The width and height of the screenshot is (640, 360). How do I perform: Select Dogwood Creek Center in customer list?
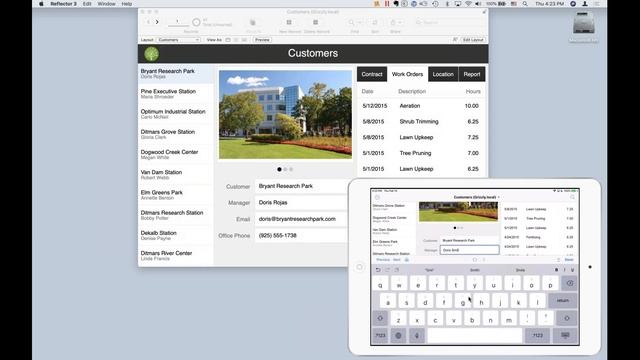click(176, 154)
